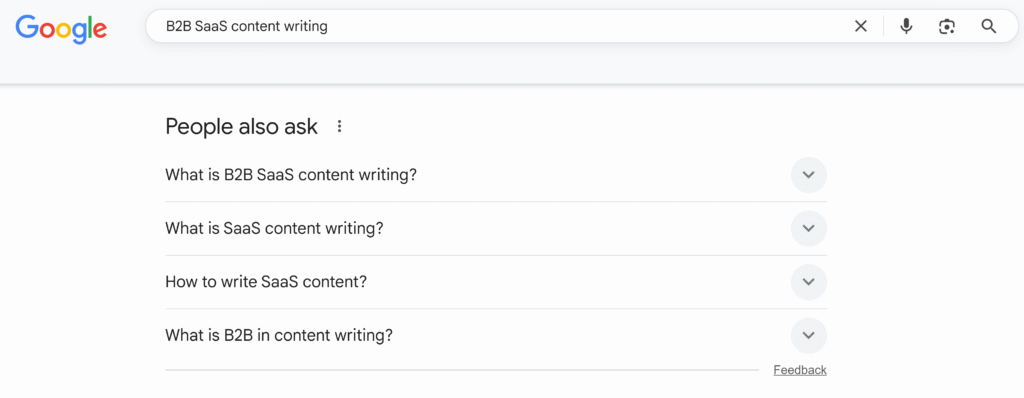Select 'How to write SaaS content?' question text

[266, 282]
